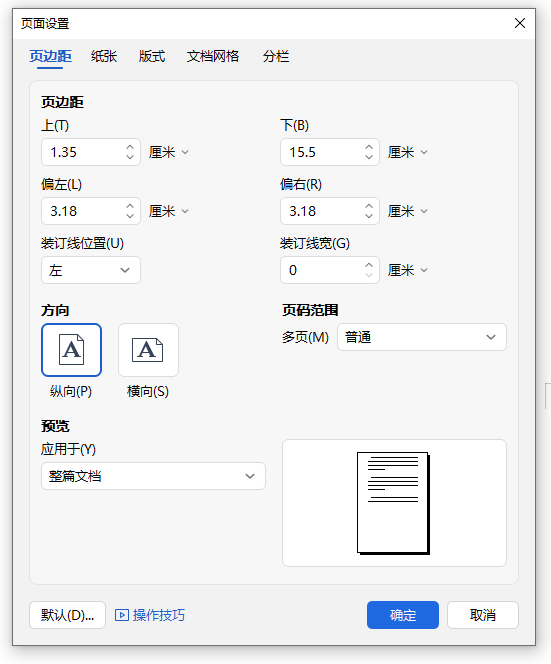Switch to the 纸张 tab

click(104, 56)
